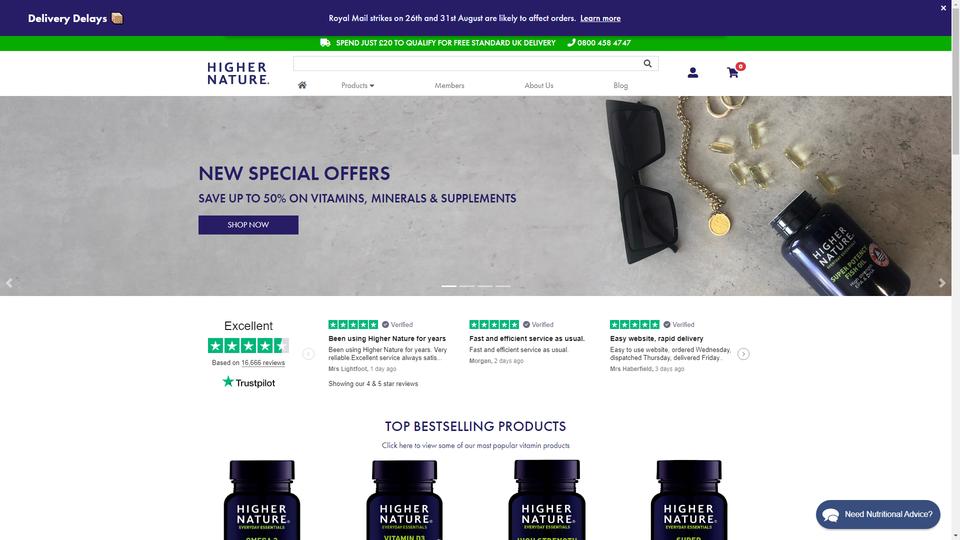Viewport: 960px width, 540px height.
Task: Click the Shop Now button
Action: [x=248, y=225]
